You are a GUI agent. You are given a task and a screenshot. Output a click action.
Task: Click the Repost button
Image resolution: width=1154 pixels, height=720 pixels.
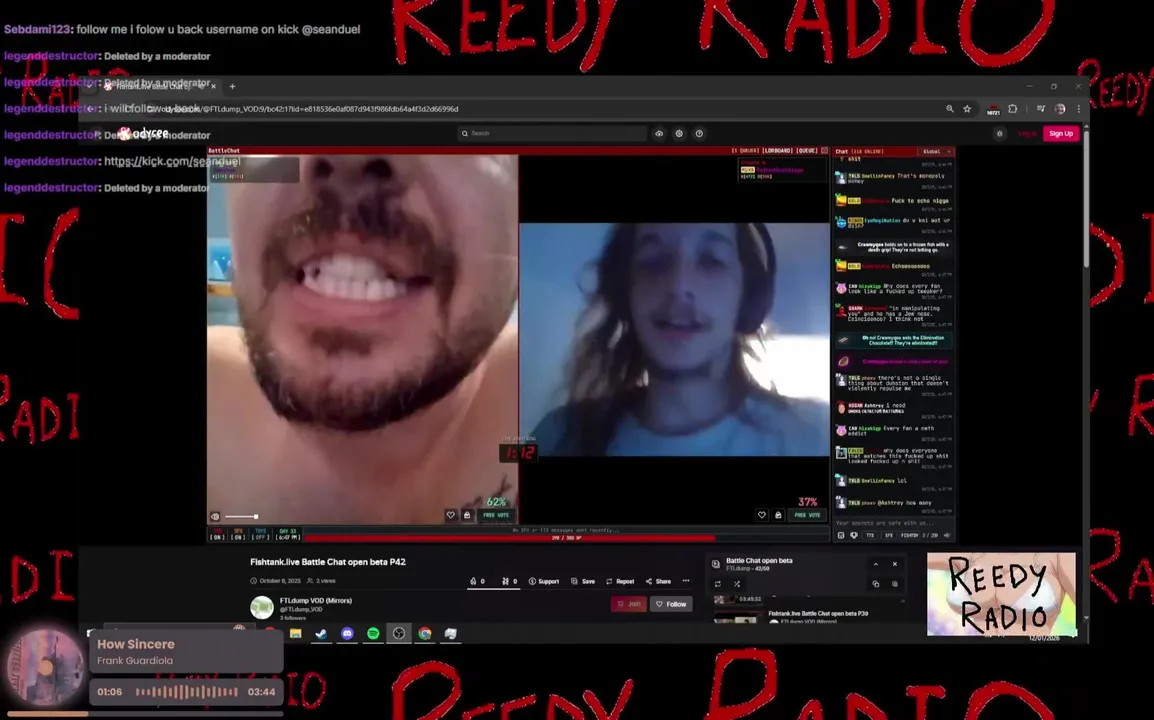point(620,581)
